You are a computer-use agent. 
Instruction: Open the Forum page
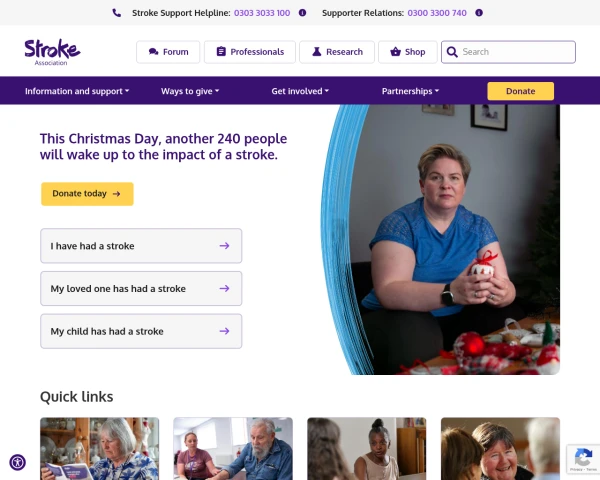[168, 52]
